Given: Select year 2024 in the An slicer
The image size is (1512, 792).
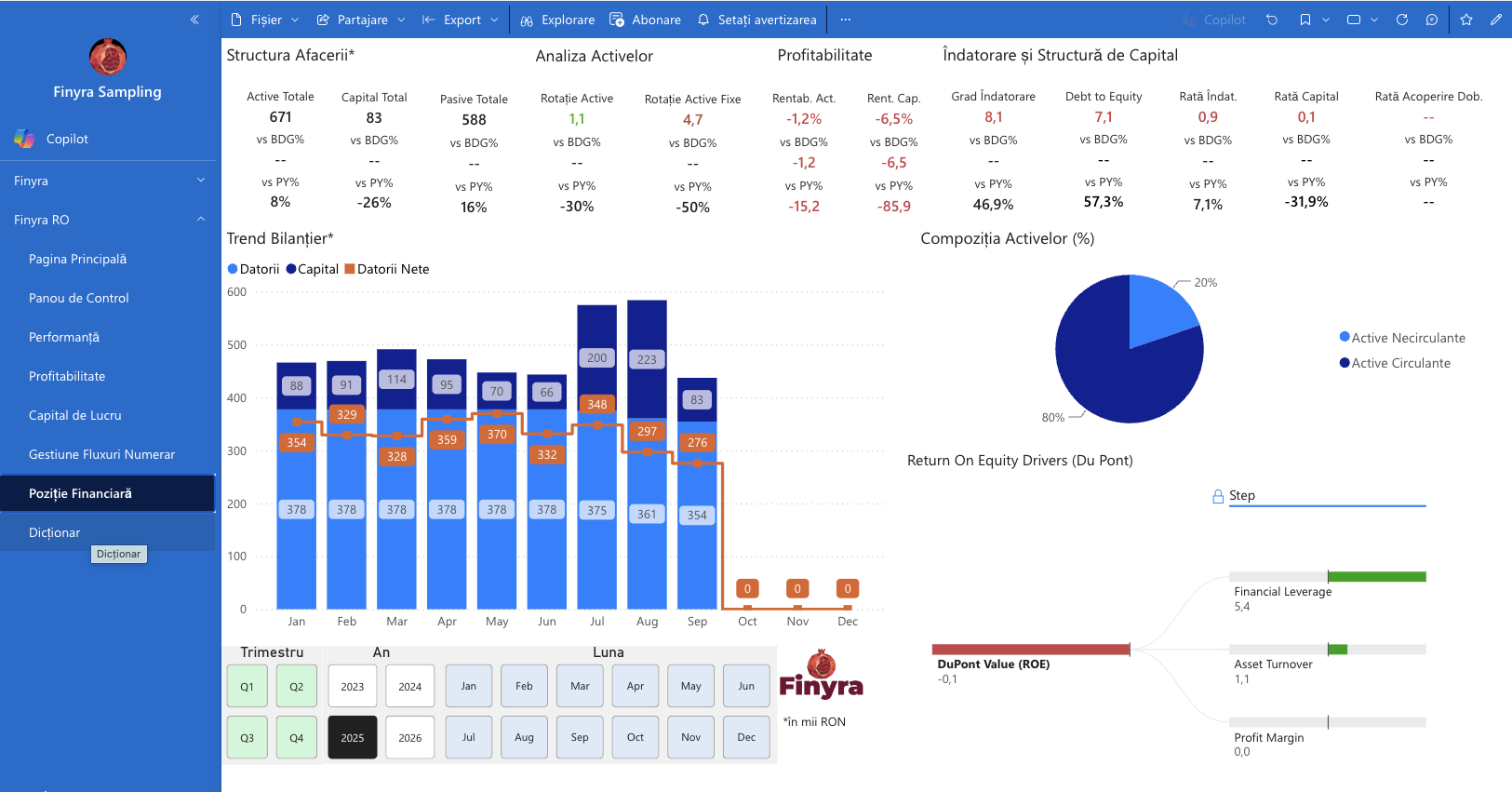Looking at the screenshot, I should coord(410,686).
